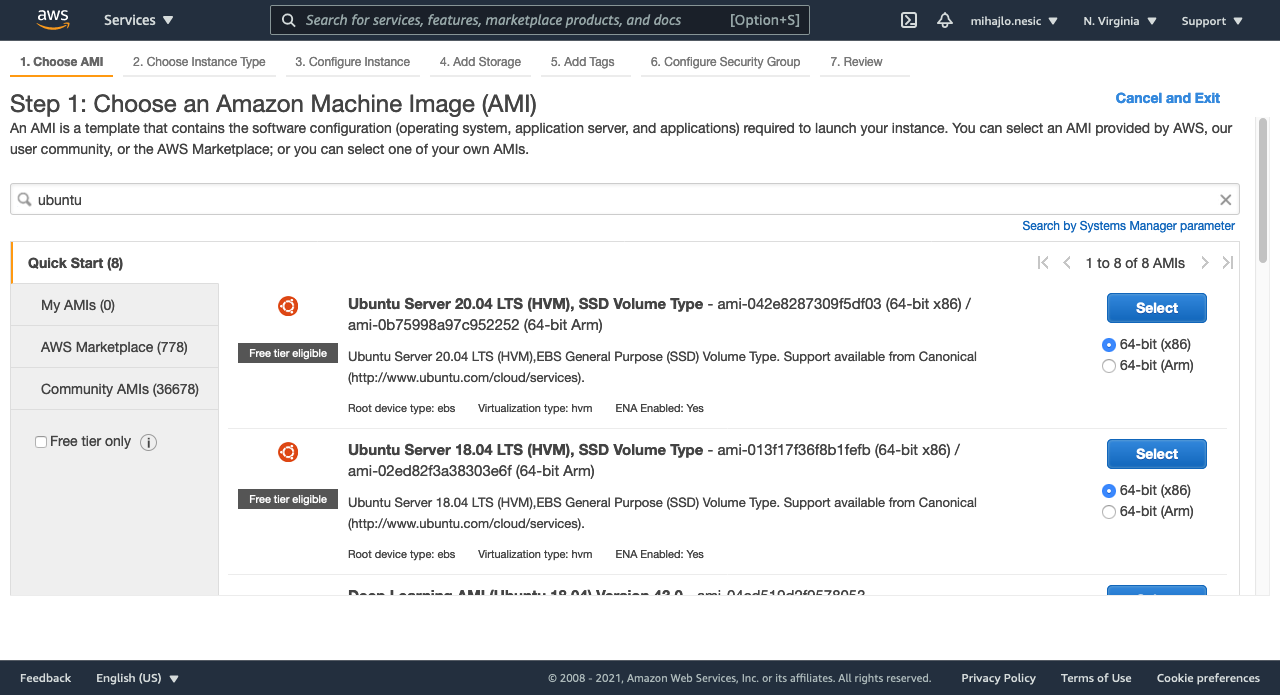Switch to 3. Configure Instance tab
This screenshot has height=695, width=1280.
[352, 62]
